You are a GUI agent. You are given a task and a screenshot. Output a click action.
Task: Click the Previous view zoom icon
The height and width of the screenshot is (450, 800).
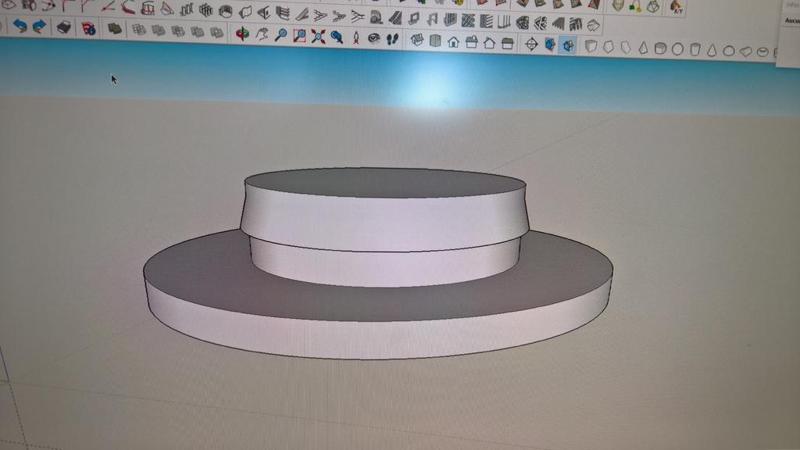(337, 37)
